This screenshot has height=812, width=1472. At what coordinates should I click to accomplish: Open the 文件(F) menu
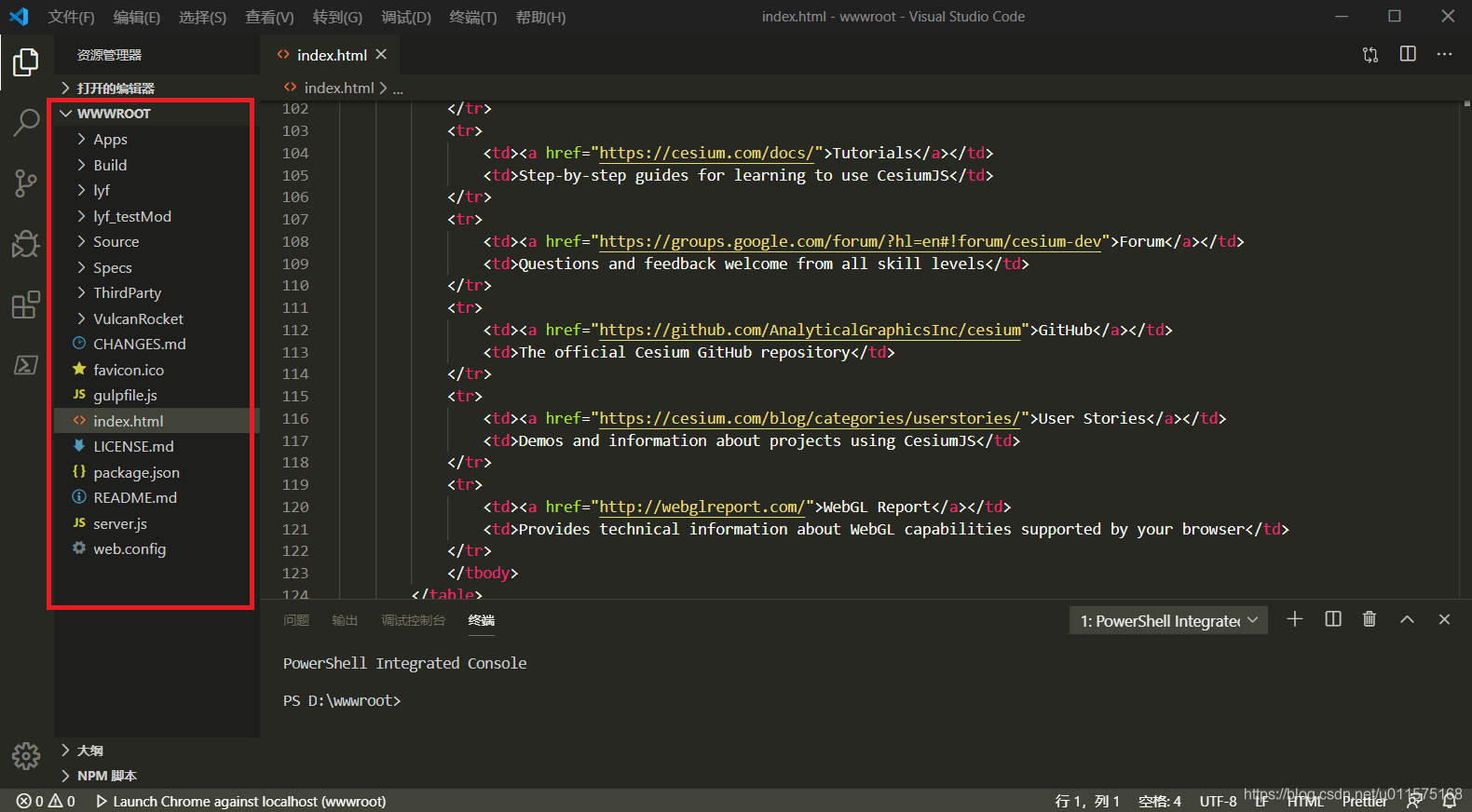(72, 17)
